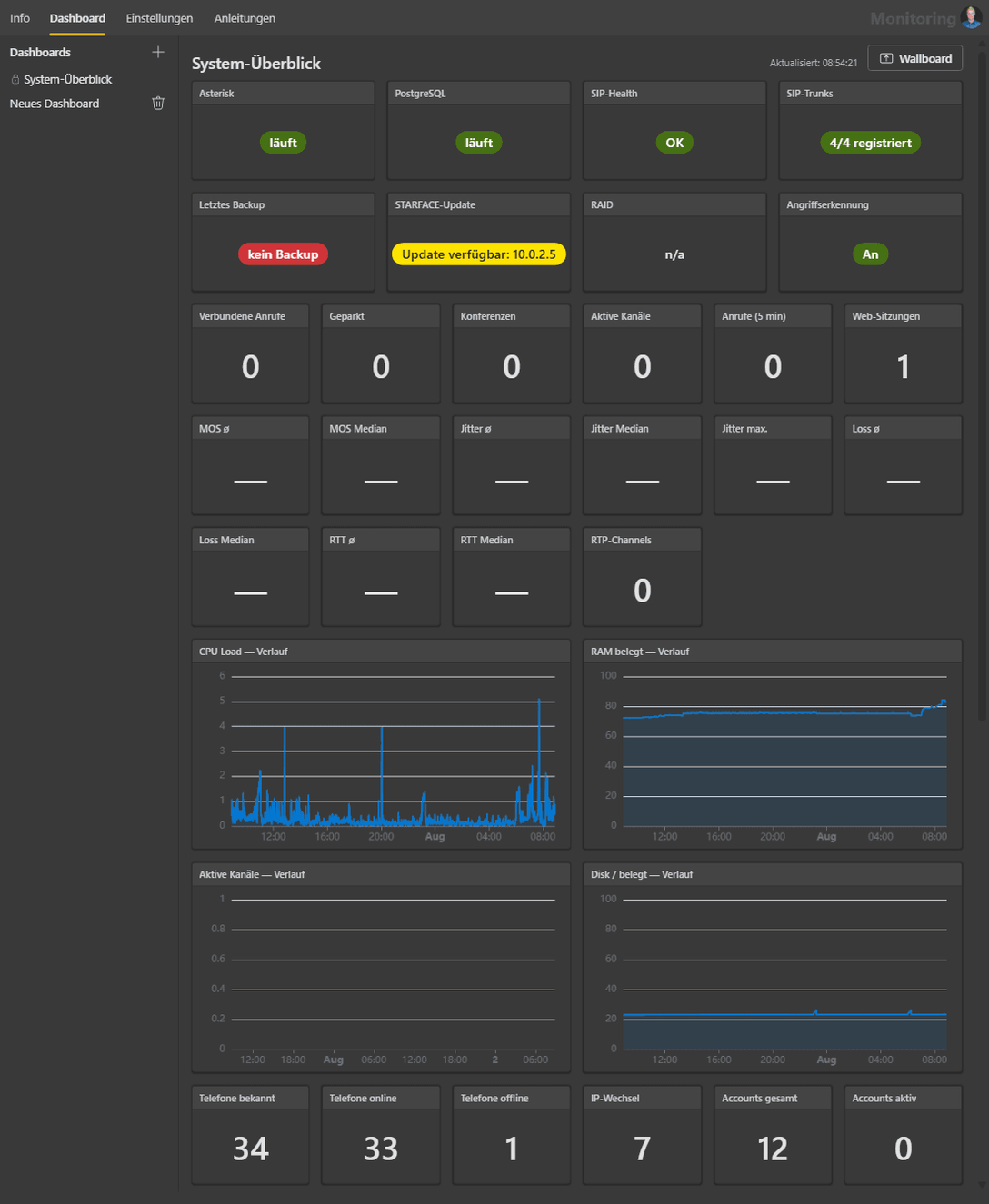
Task: Click the Aktive Kanäle Verlauf chart
Action: pyautogui.click(x=381, y=968)
